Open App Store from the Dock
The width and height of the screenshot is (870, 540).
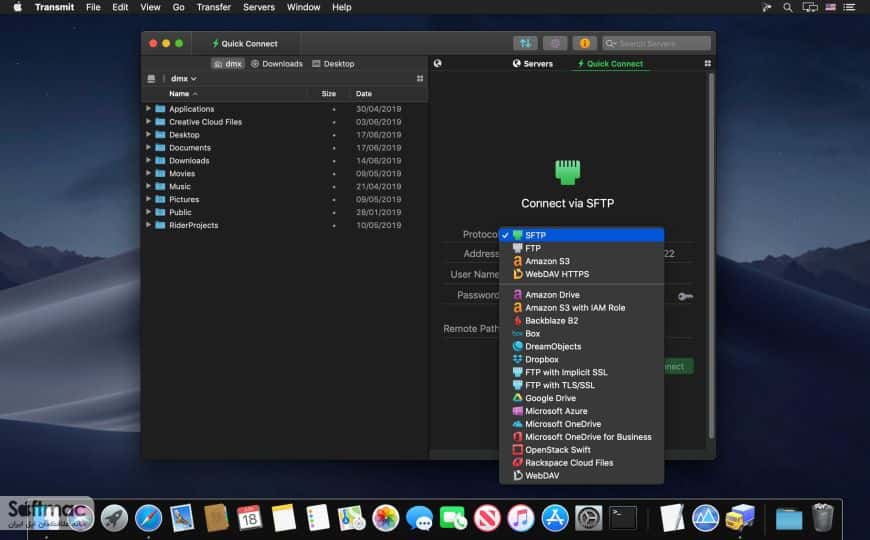coord(555,518)
